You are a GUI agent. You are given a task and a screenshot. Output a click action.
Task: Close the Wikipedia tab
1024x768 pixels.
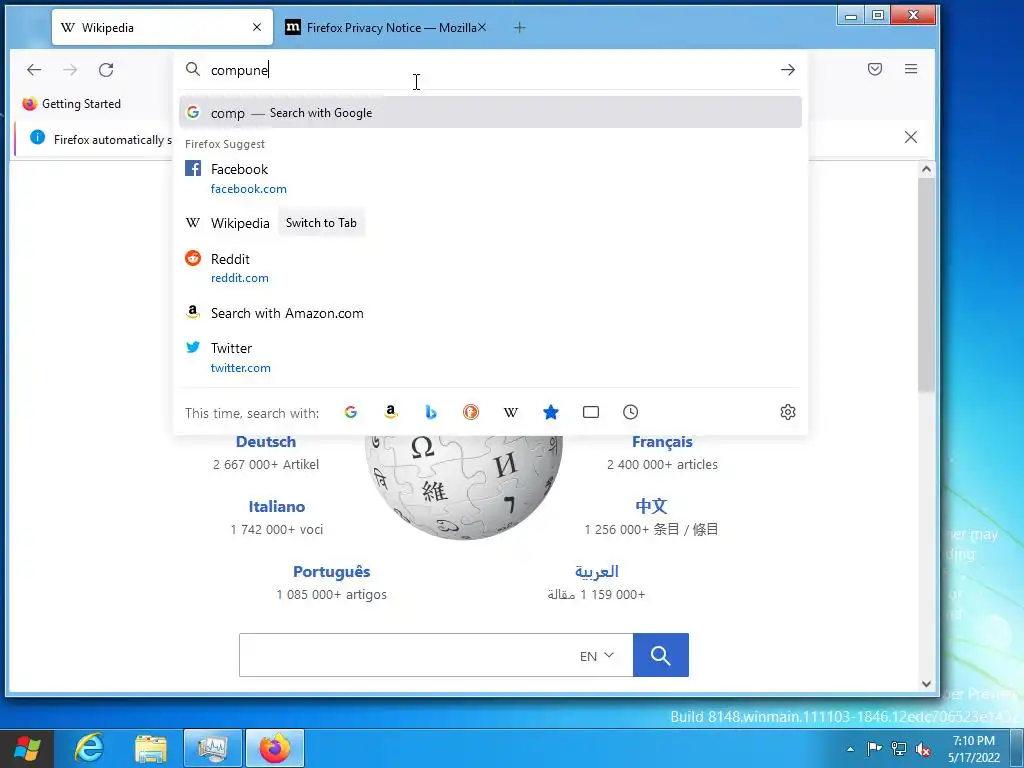257,27
